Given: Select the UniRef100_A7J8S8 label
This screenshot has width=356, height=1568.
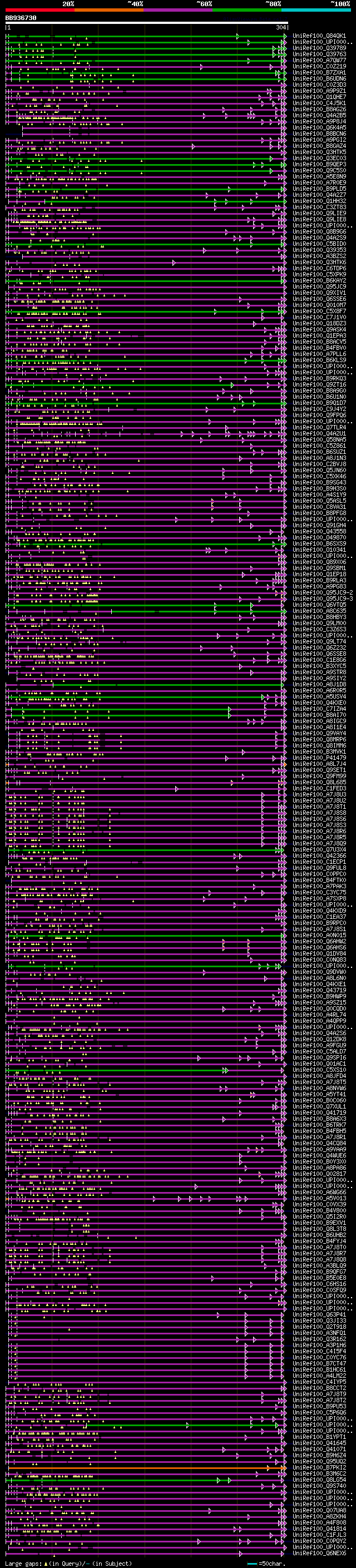Looking at the screenshot, I should [319, 813].
